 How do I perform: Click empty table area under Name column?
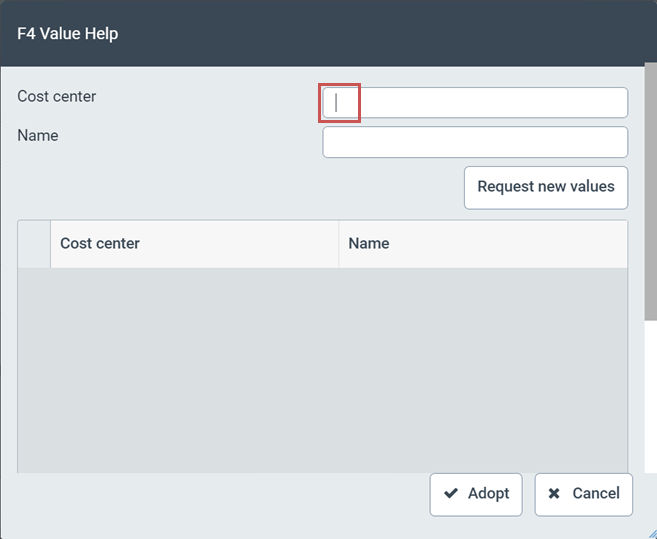482,370
